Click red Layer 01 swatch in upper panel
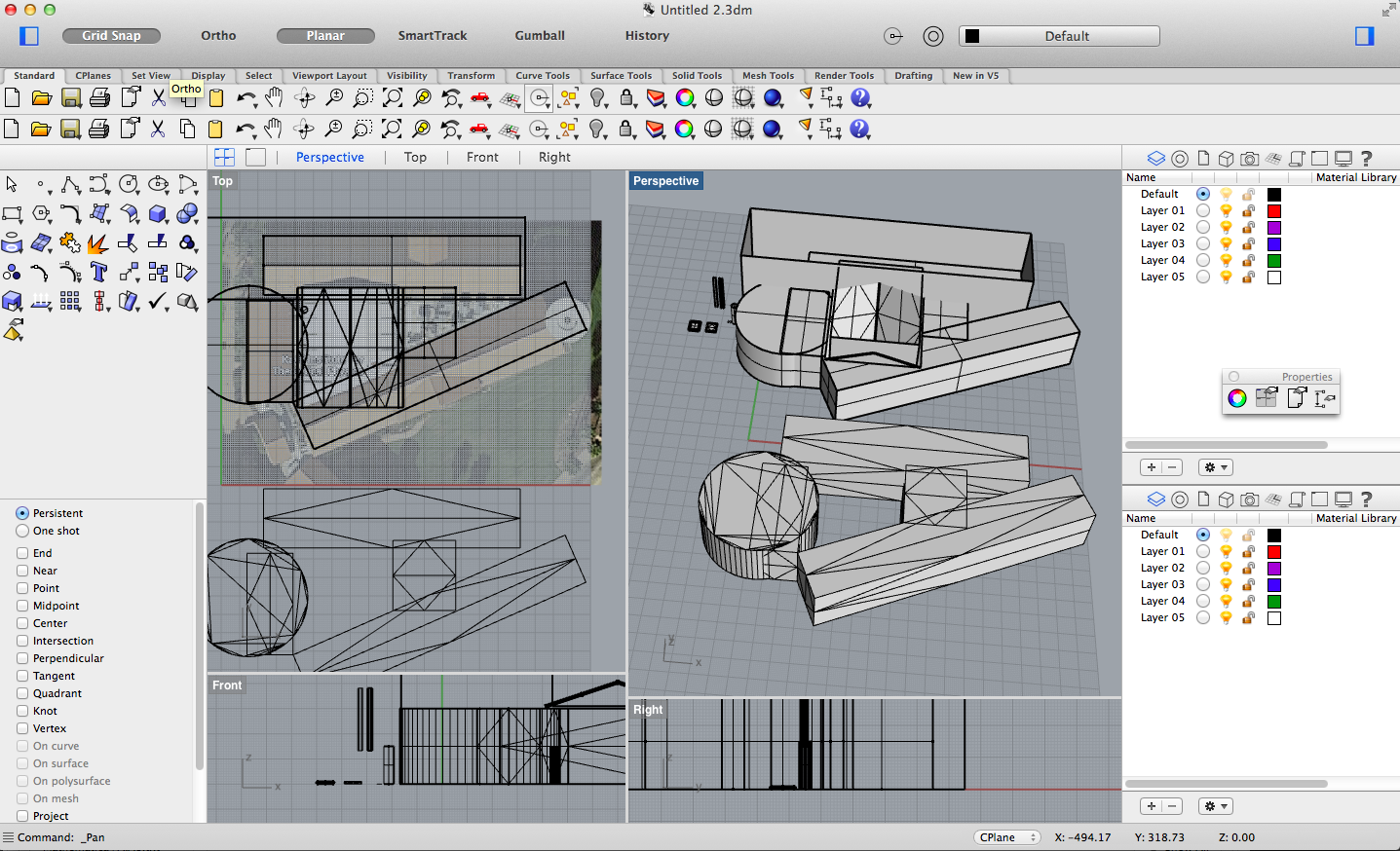Image resolution: width=1400 pixels, height=851 pixels. [x=1273, y=210]
